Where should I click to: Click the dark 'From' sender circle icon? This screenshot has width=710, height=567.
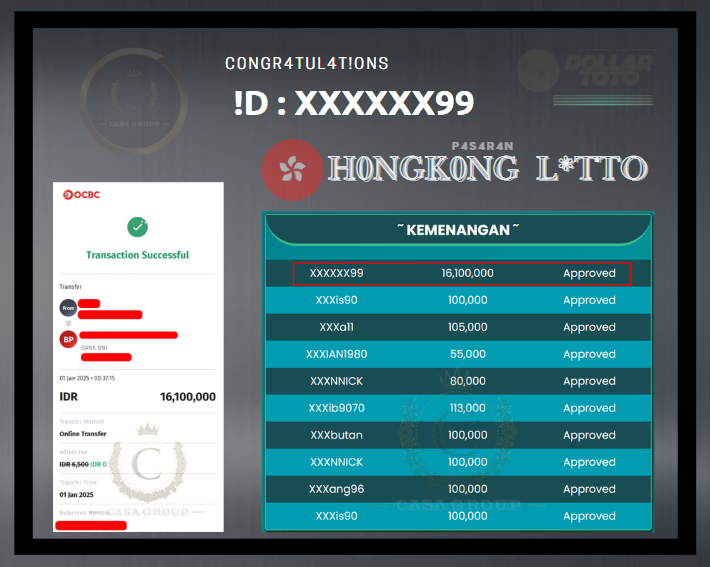coord(68,308)
